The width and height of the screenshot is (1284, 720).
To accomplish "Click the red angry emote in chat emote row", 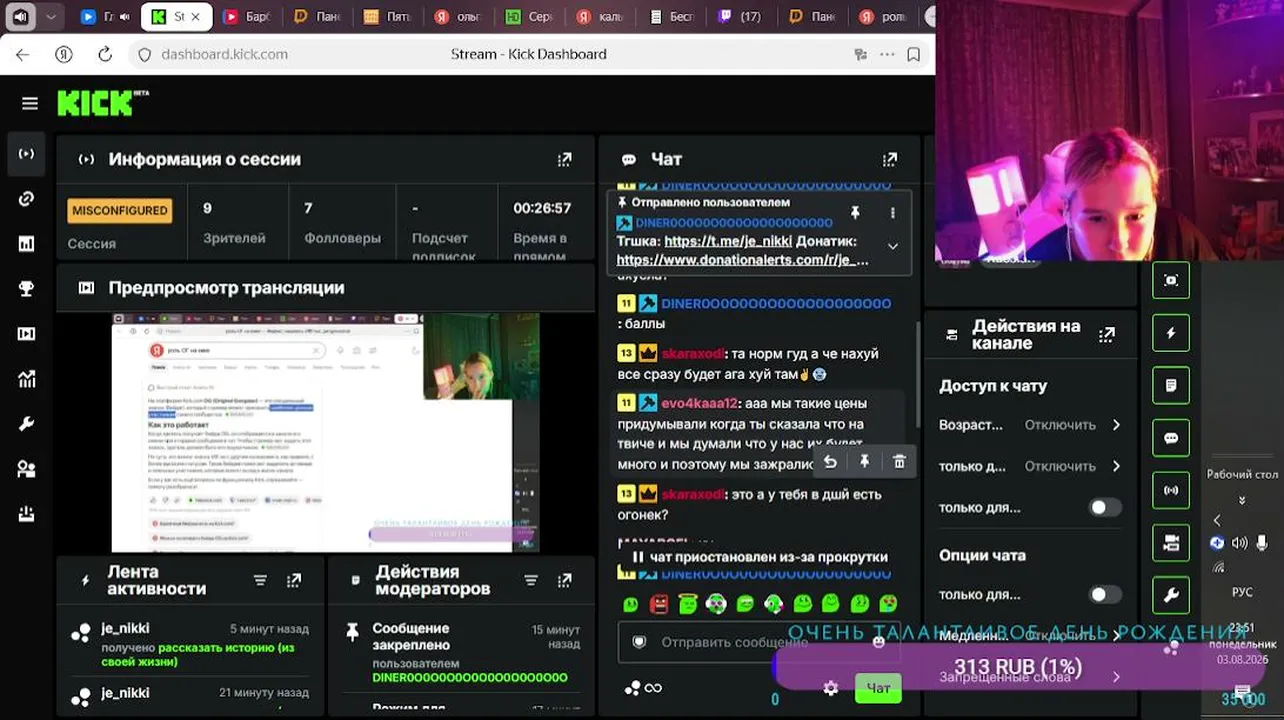I will tap(659, 604).
